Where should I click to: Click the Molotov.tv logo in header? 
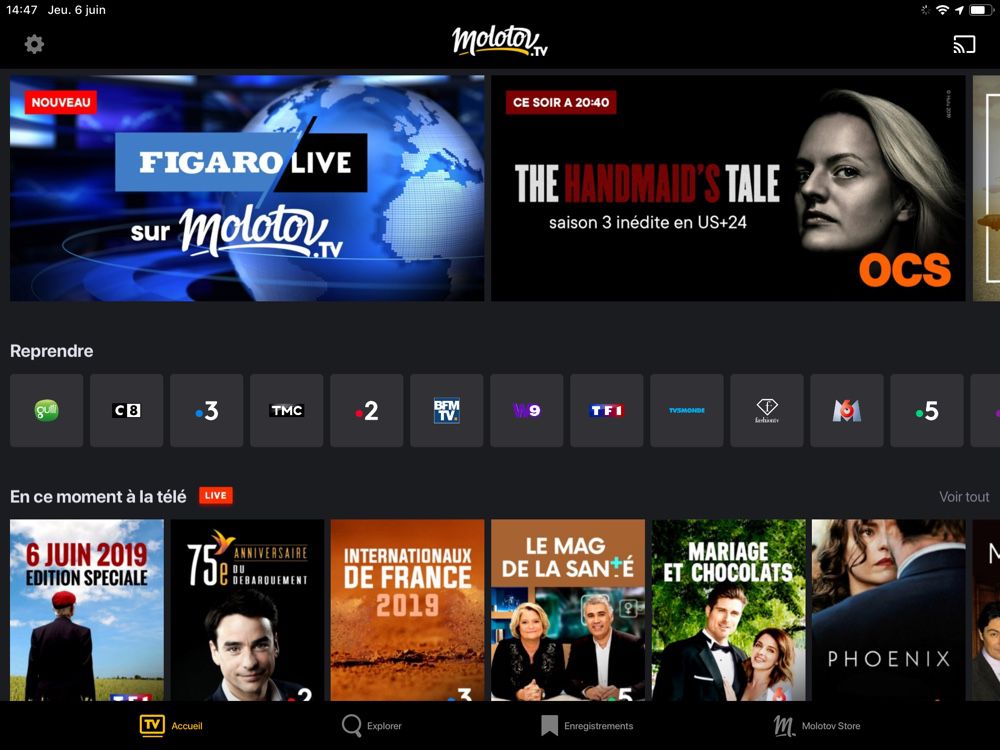(x=499, y=41)
